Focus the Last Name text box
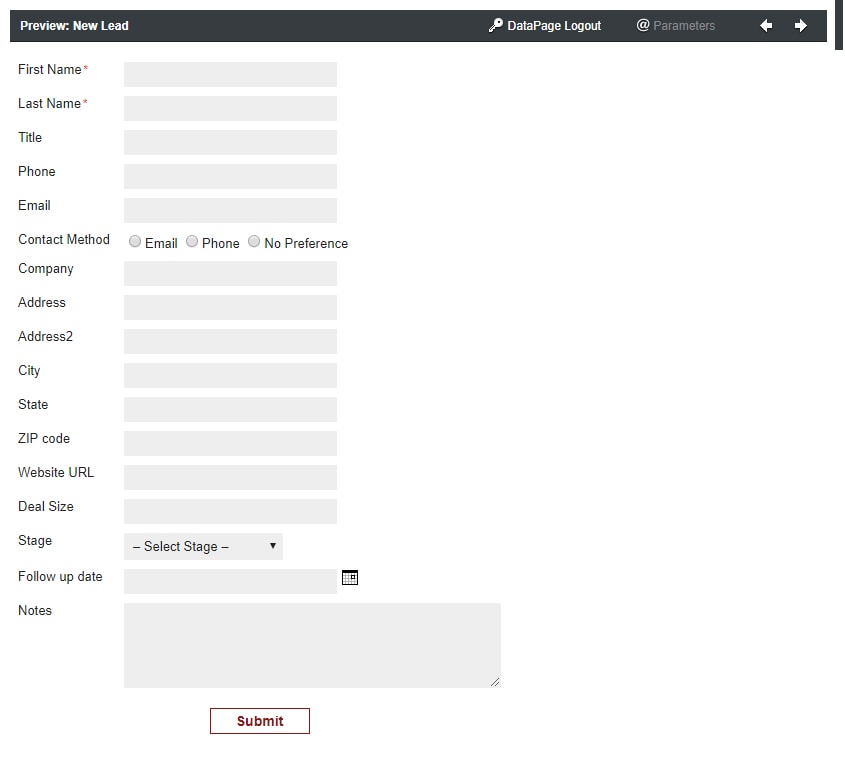Image resolution: width=845 pixels, height=775 pixels. [x=230, y=109]
